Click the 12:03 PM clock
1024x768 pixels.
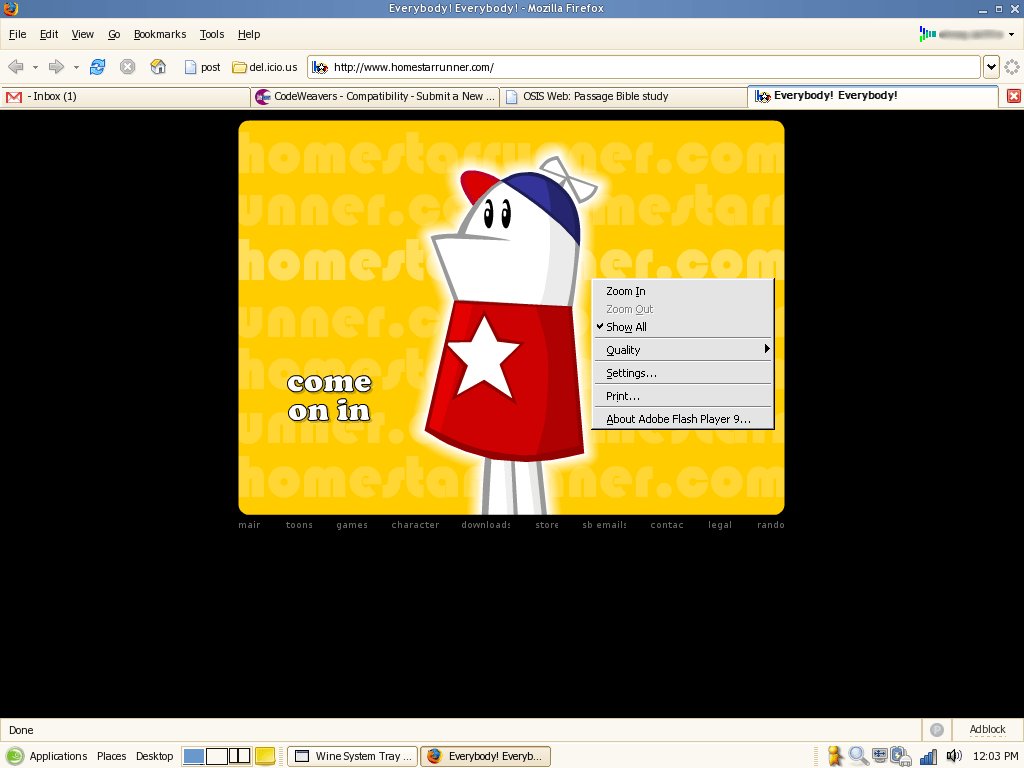[x=996, y=756]
